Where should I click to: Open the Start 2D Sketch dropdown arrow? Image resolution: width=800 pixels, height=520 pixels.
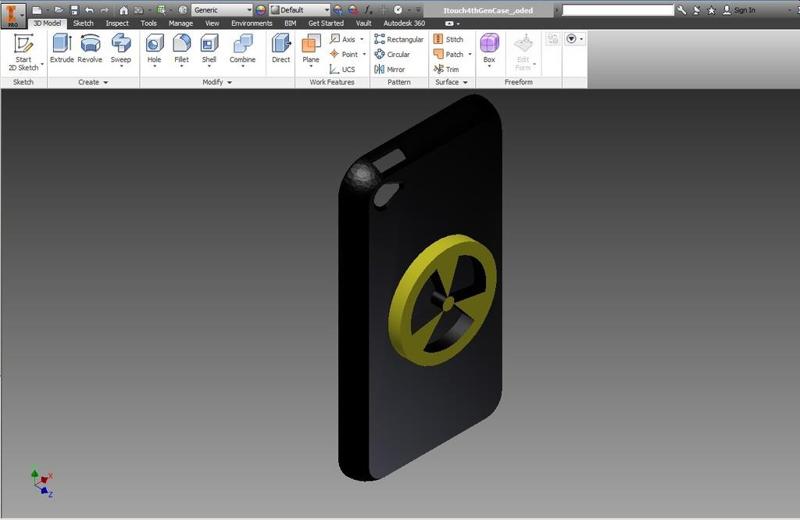(x=42, y=65)
